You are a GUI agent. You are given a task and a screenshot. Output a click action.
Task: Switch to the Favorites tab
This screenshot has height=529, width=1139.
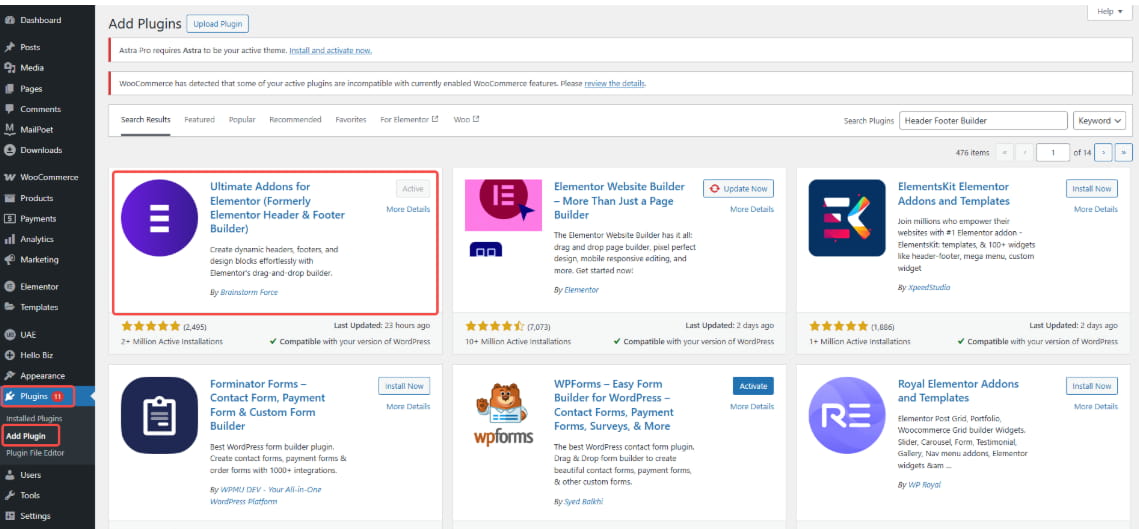click(351, 120)
